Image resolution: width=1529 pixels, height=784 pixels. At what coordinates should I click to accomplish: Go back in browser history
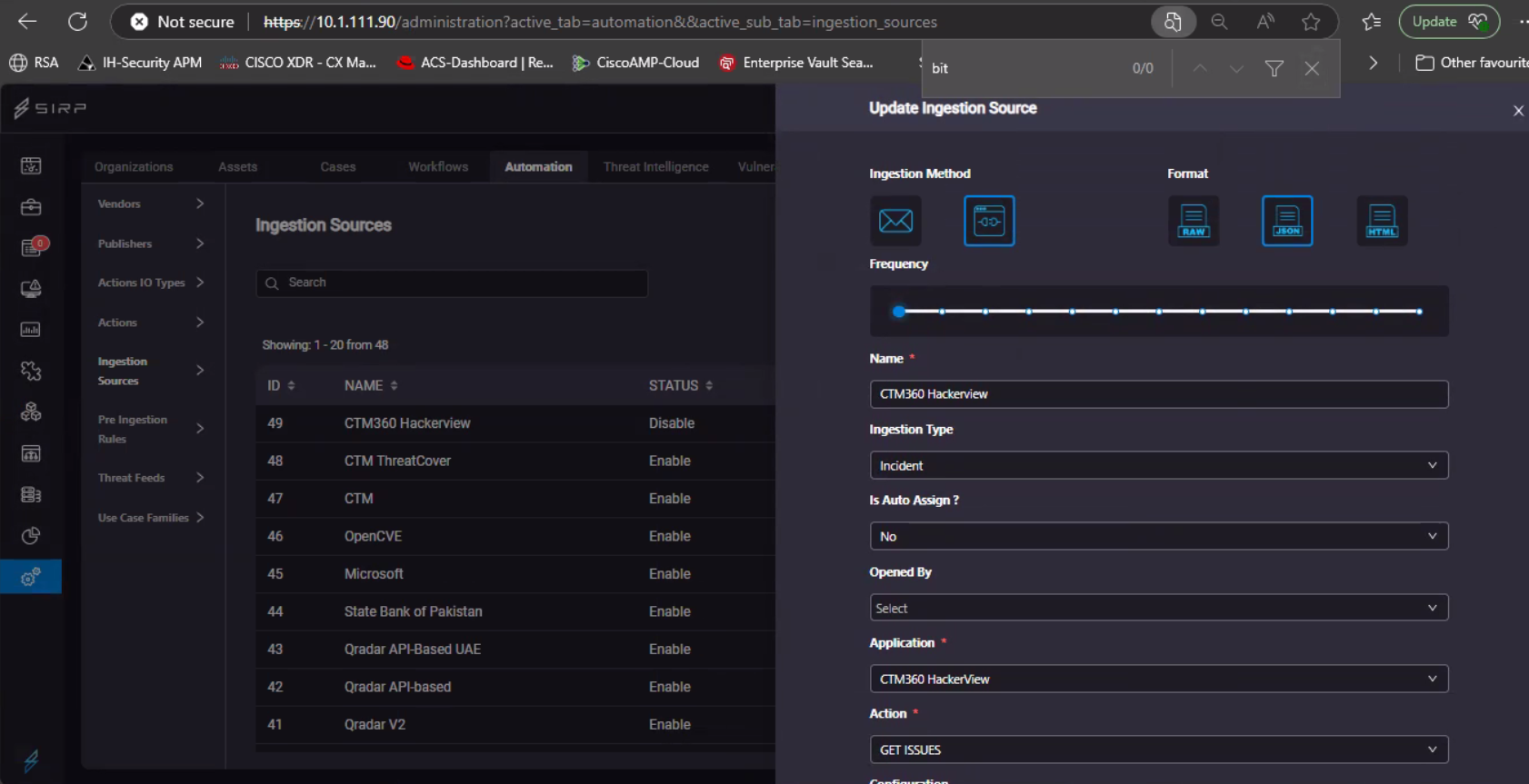point(27,22)
